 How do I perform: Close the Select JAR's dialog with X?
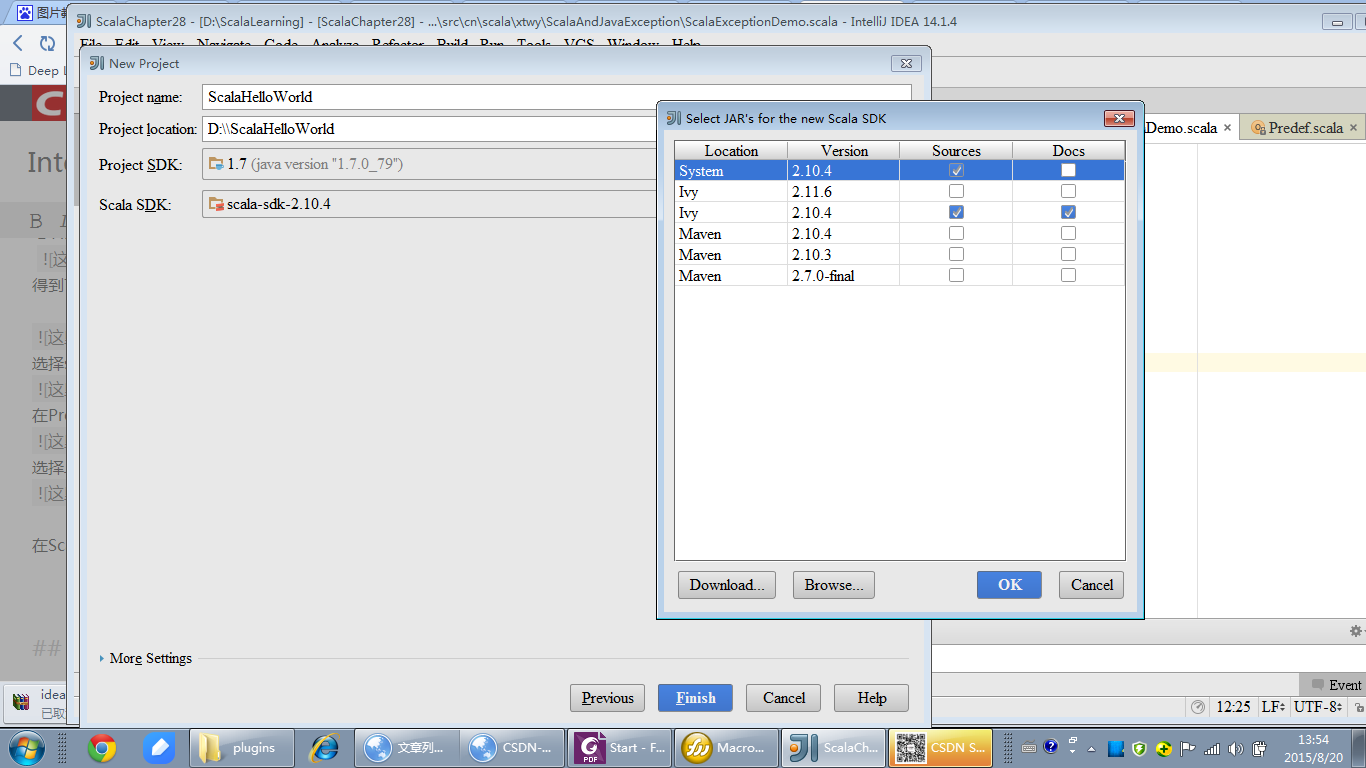tap(1119, 118)
